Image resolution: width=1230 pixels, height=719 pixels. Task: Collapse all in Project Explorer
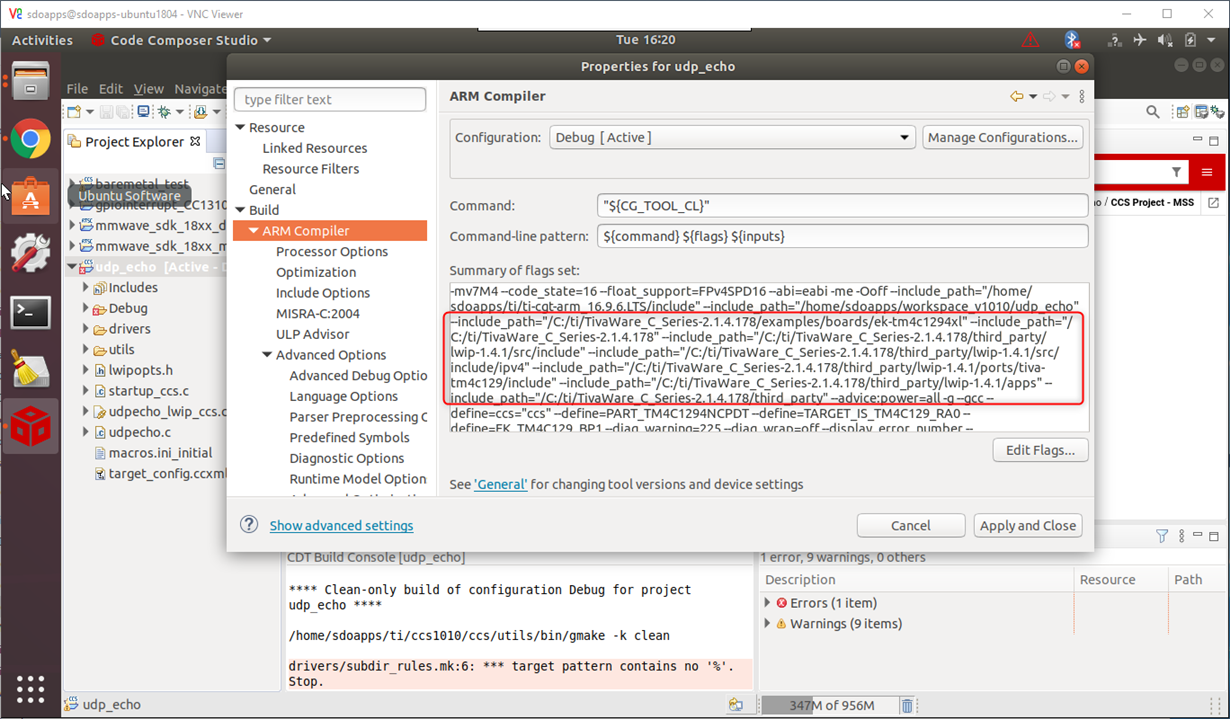point(220,163)
